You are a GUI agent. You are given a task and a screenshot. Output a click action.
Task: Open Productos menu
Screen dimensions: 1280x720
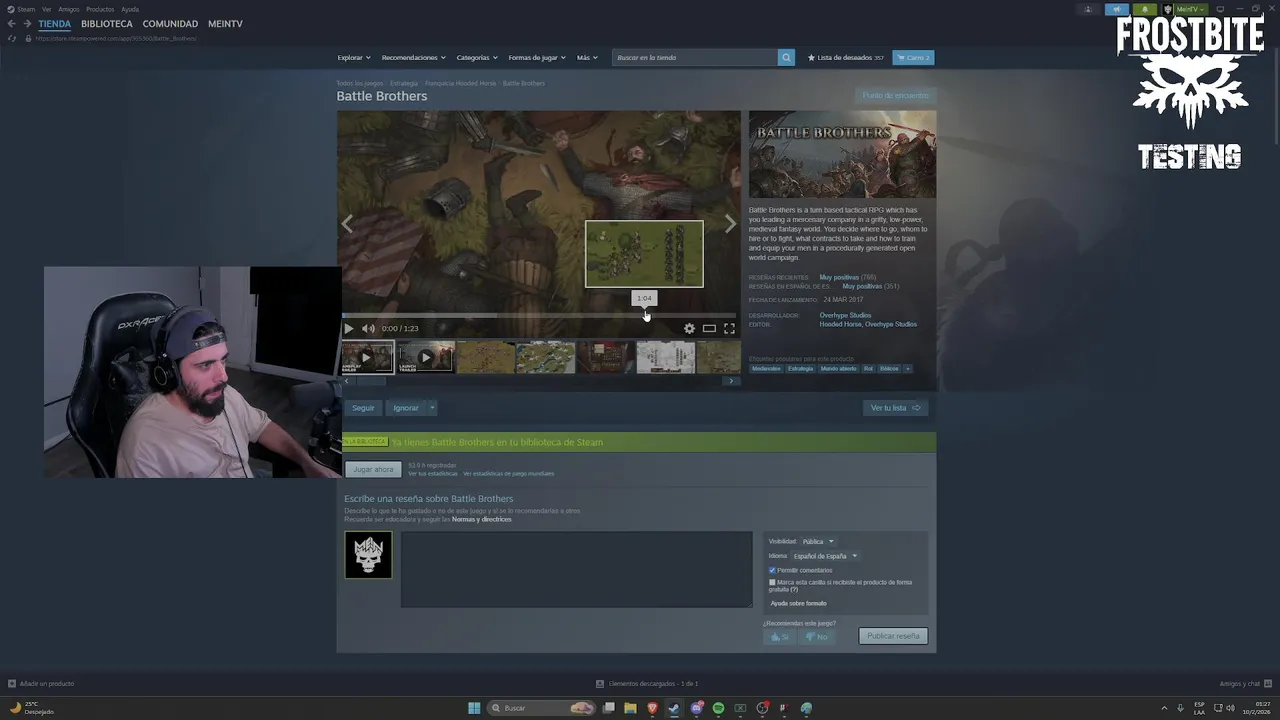[100, 9]
